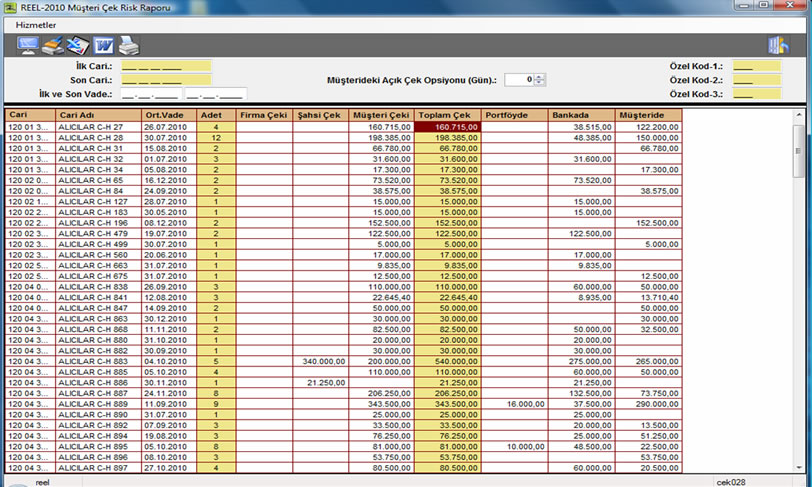Screen dimensions: 812x487
Task: Click the 290.000,00 Müşteride value
Action: (657, 404)
